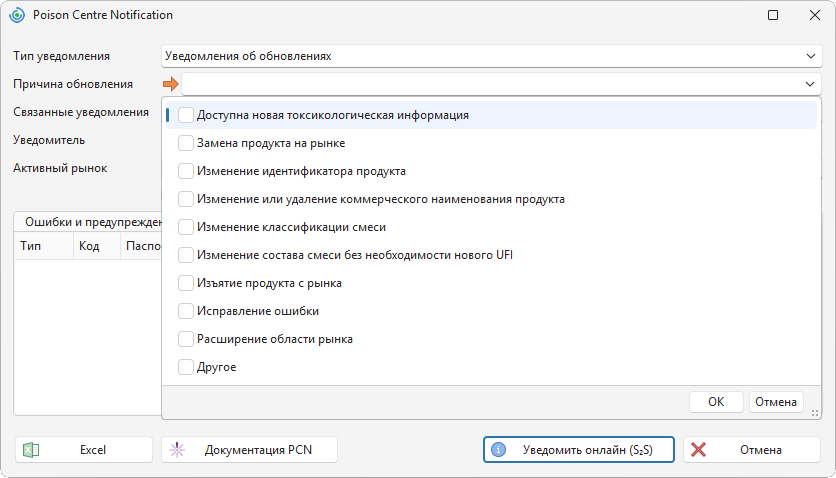Maximize the Poison Centre Notification window
This screenshot has height=478, width=836.
pyautogui.click(x=773, y=15)
